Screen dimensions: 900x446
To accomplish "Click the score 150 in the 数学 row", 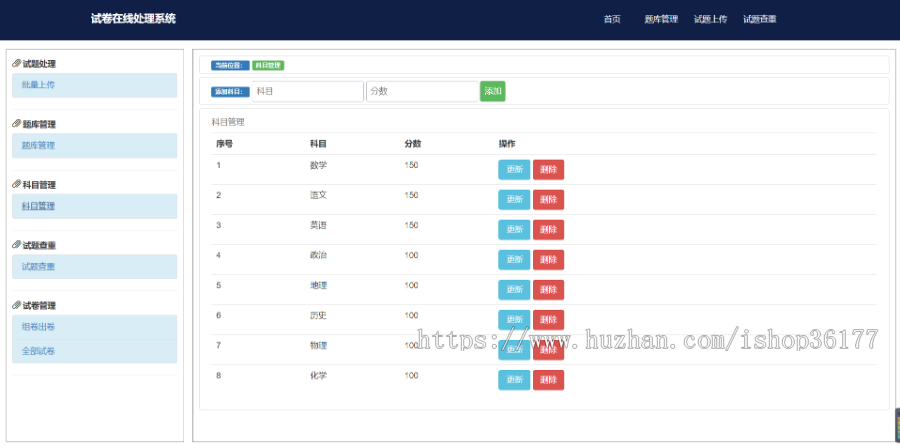I will 411,165.
